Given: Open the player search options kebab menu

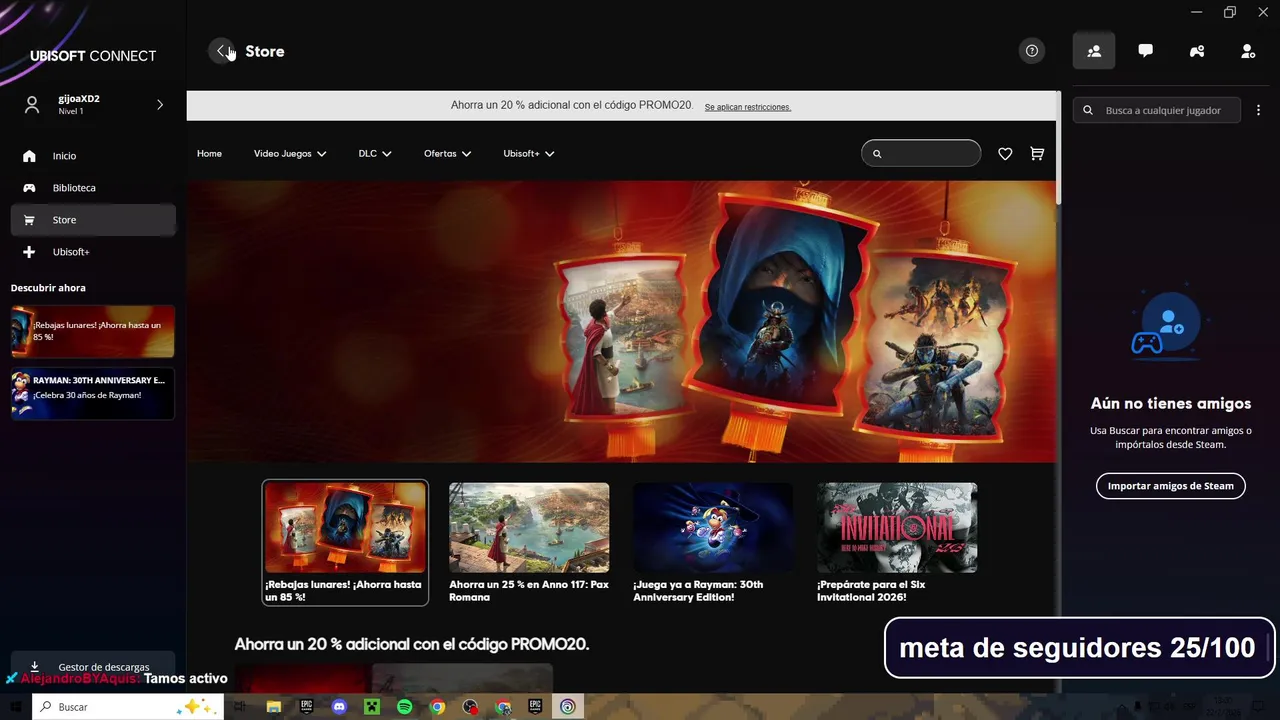Looking at the screenshot, I should click(1259, 110).
